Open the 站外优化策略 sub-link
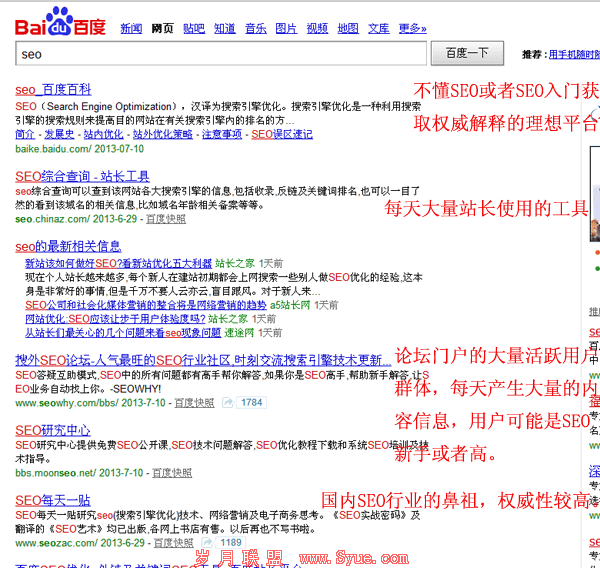600x568 pixels. [163, 134]
